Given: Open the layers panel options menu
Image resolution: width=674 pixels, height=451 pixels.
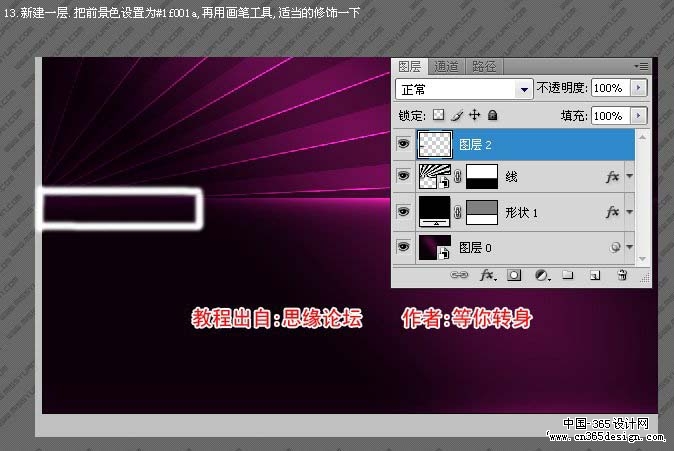Looking at the screenshot, I should point(642,66).
